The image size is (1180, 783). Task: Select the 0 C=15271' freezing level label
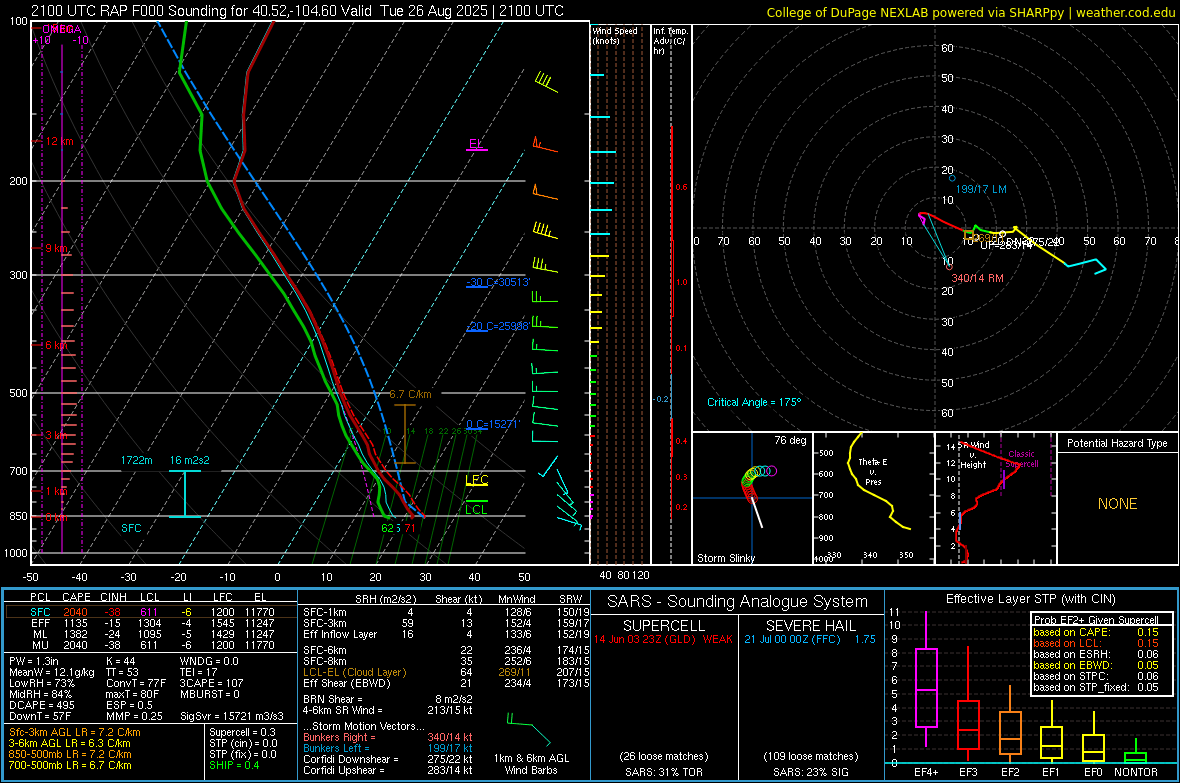493,424
